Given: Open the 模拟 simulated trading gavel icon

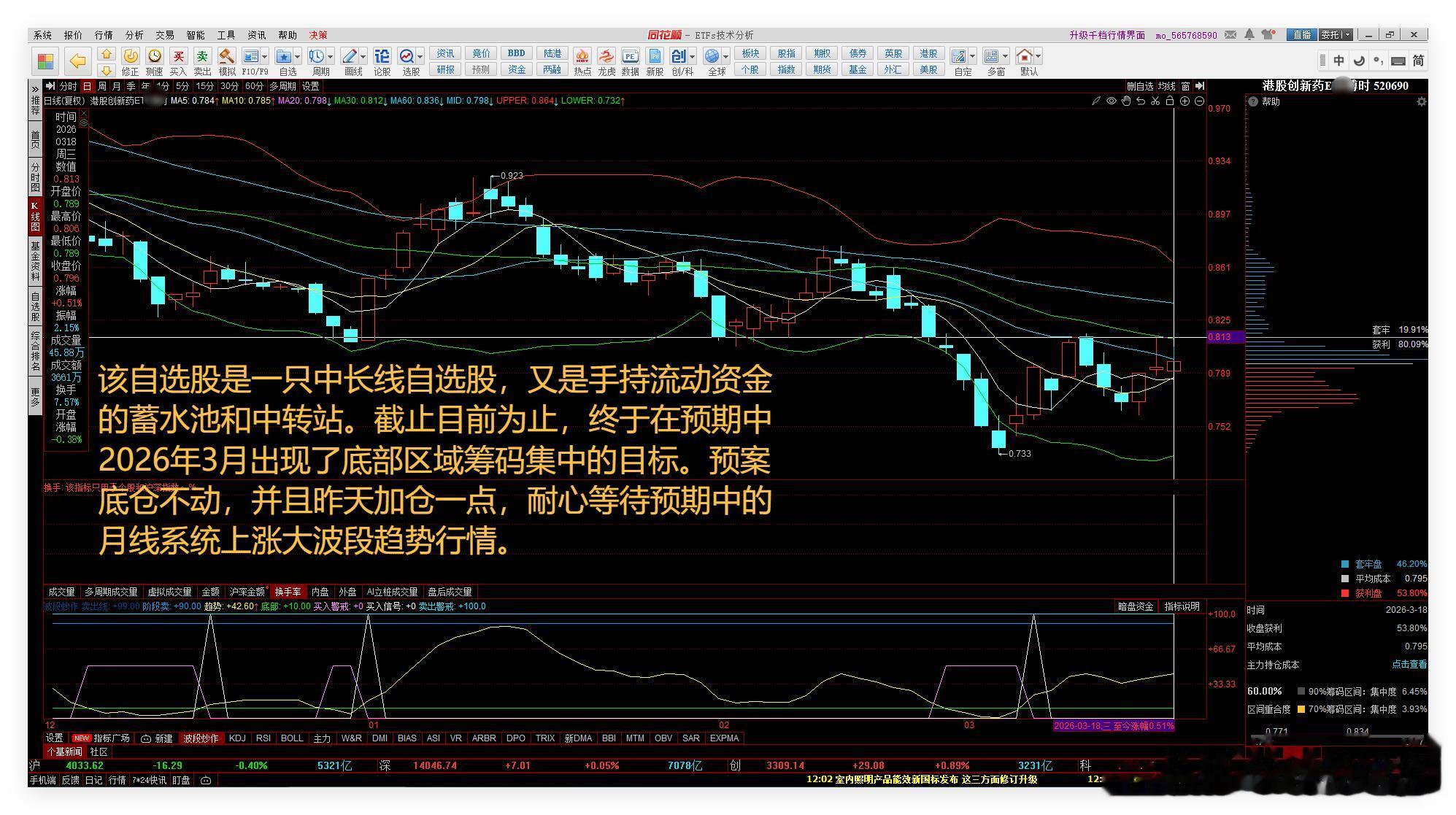Looking at the screenshot, I should [x=227, y=57].
